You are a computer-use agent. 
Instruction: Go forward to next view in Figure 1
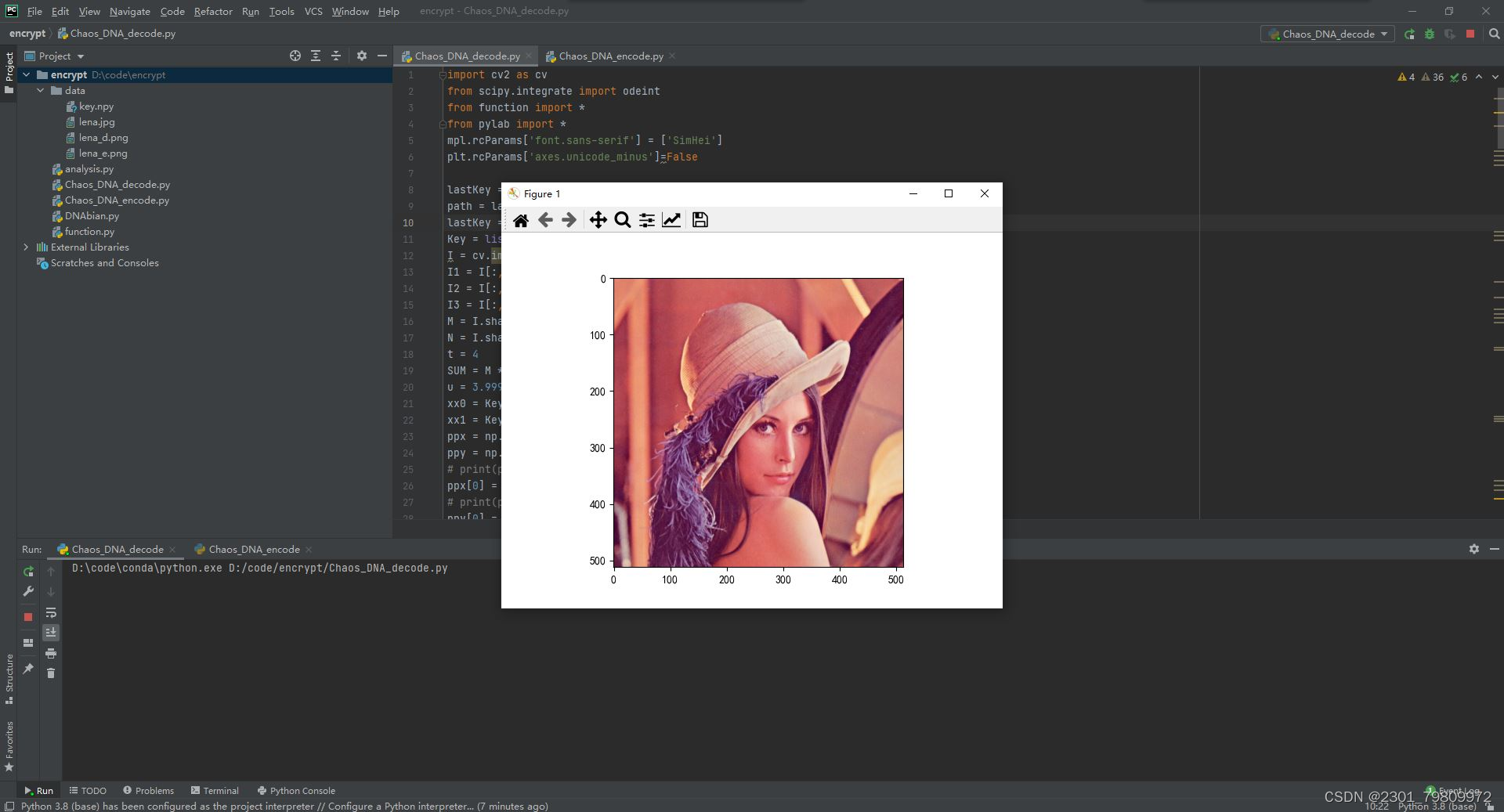(569, 220)
